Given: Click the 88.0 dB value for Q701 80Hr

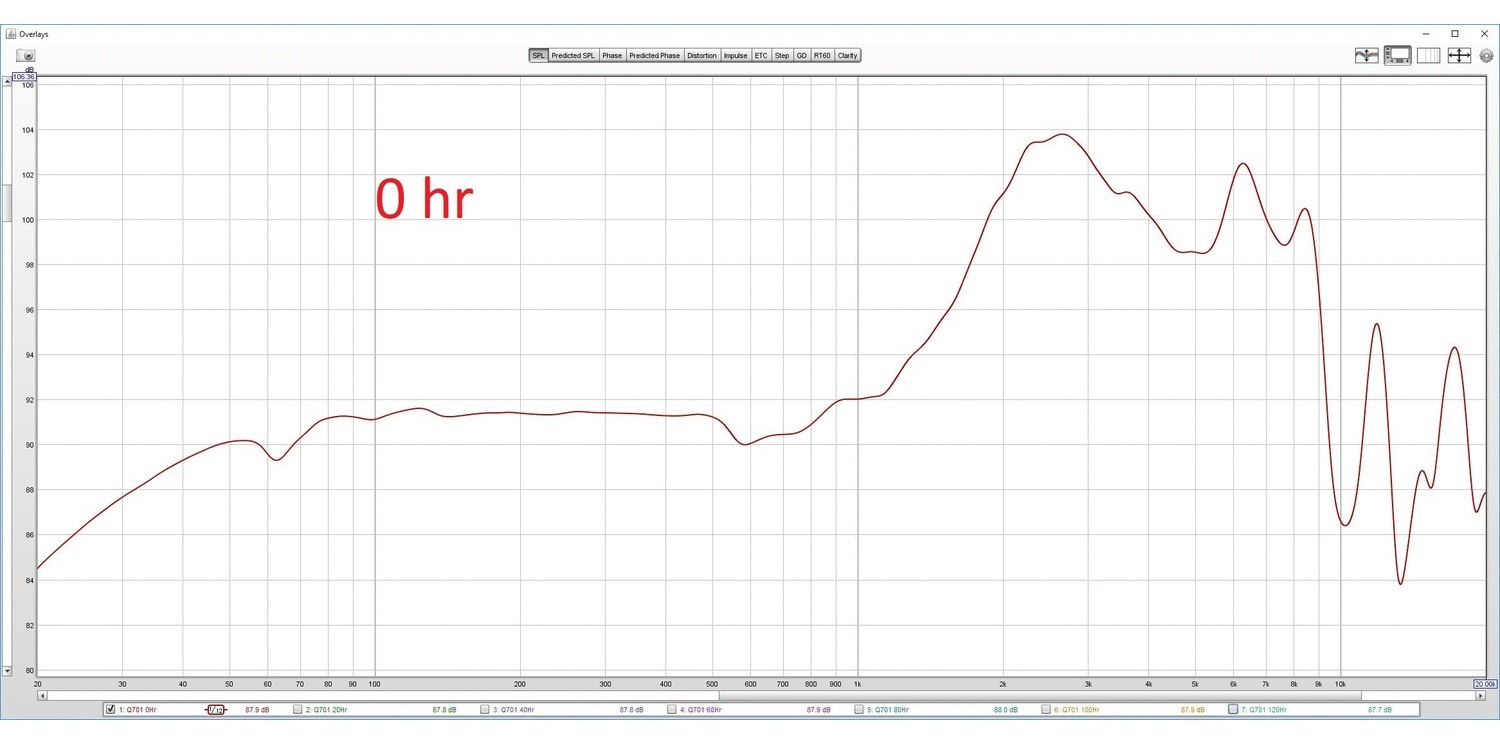Looking at the screenshot, I should tap(1006, 710).
